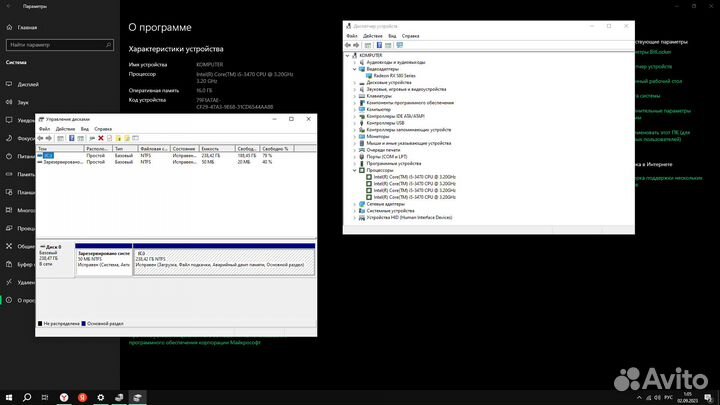The image size is (720, 405).
Task: Expand the Мониторы node
Action: tap(354, 136)
